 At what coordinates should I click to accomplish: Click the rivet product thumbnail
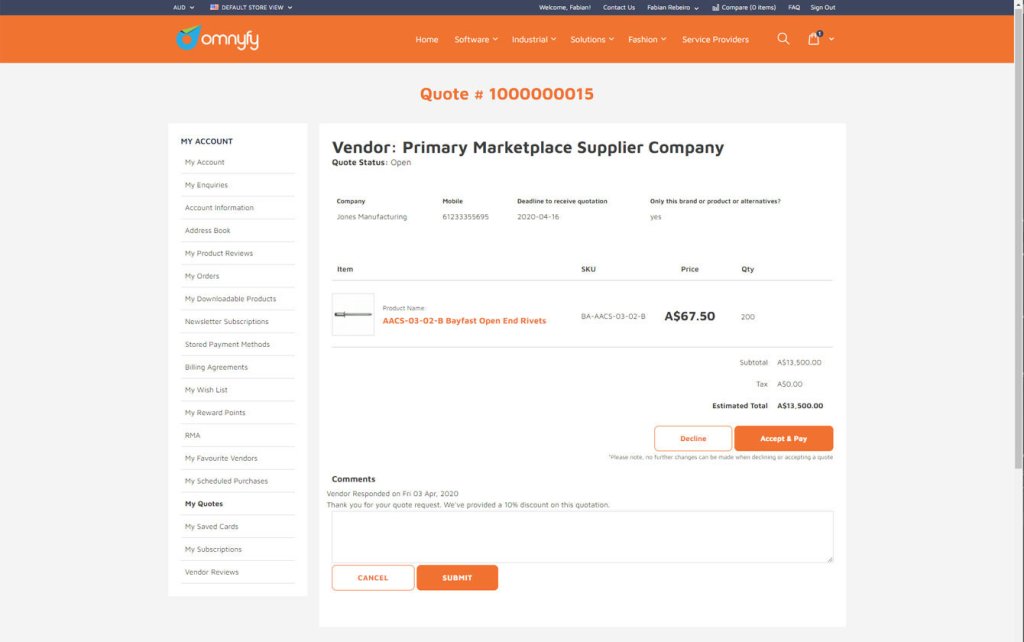click(353, 315)
